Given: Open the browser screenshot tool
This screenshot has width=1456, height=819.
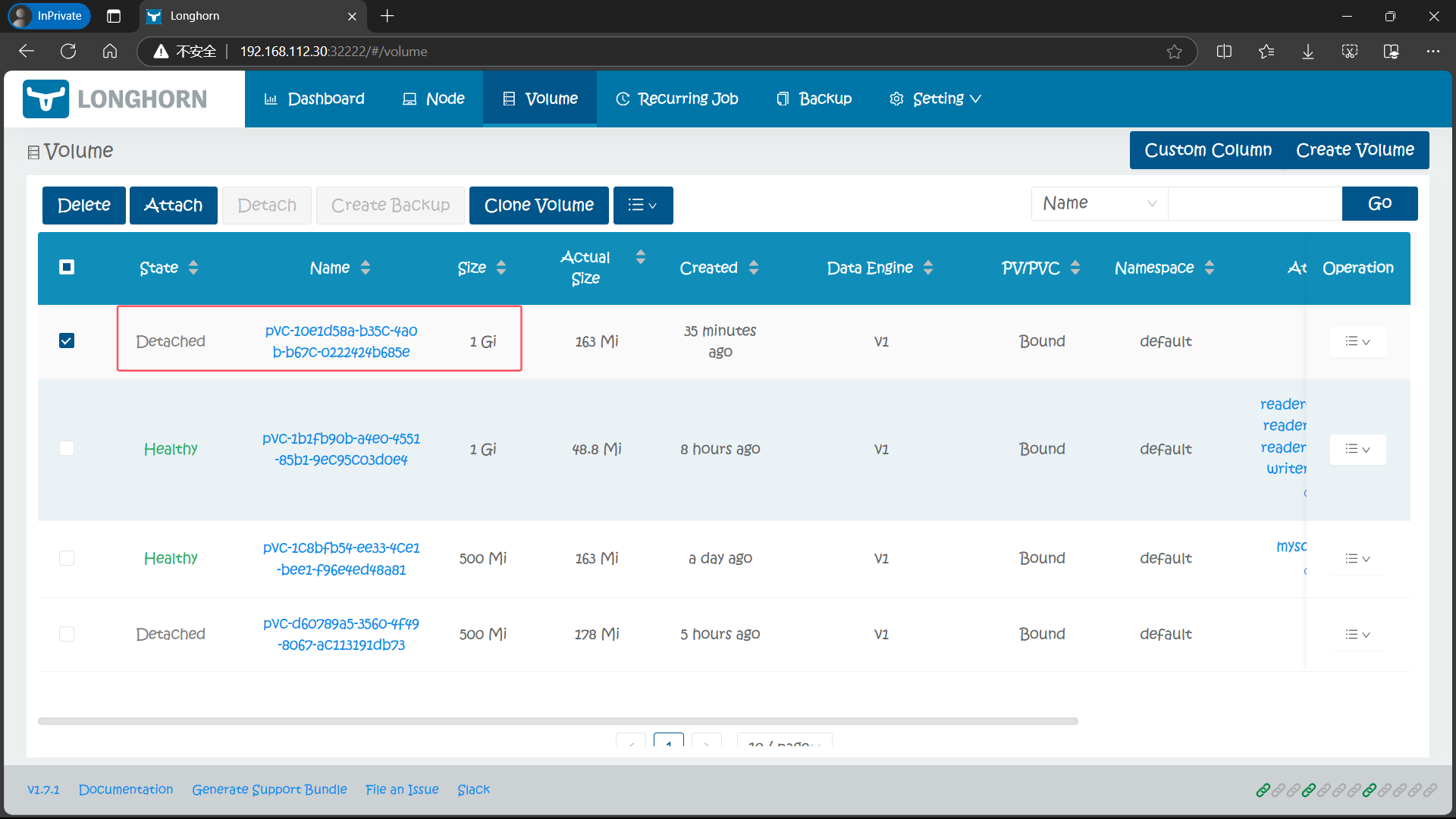Looking at the screenshot, I should pos(1350,52).
